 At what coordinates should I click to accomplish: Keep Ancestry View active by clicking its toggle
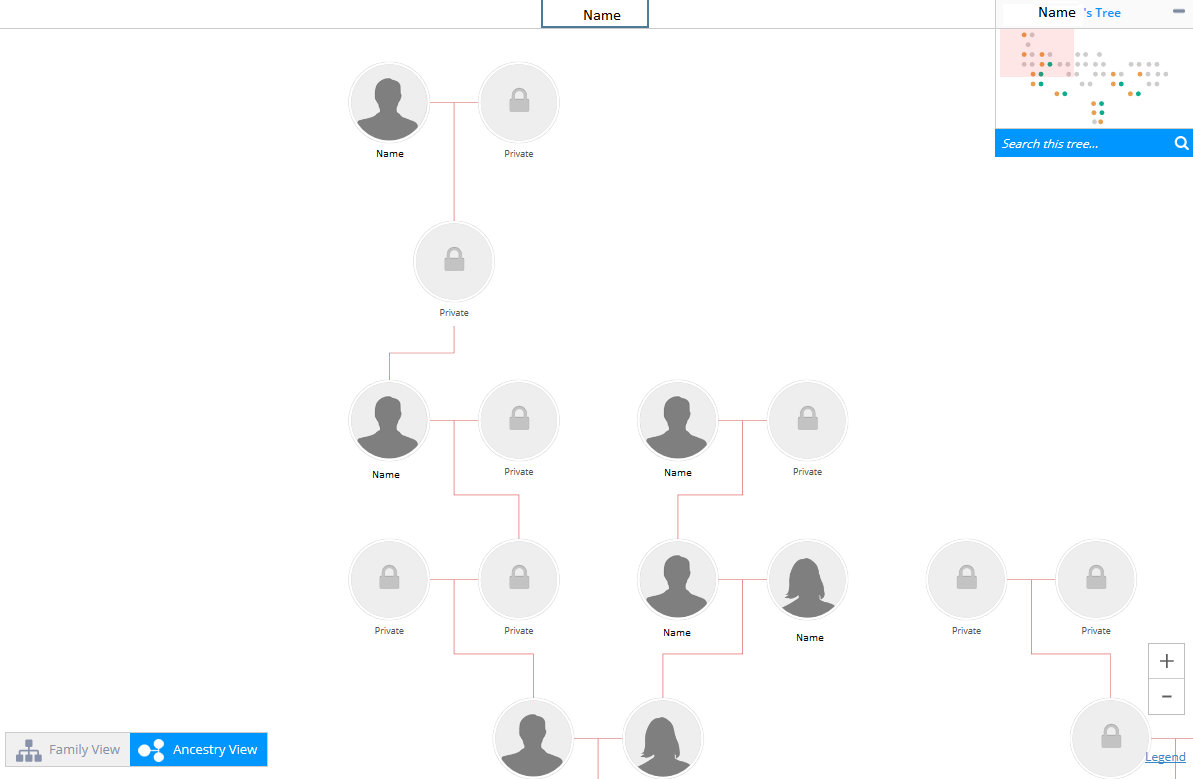(198, 749)
